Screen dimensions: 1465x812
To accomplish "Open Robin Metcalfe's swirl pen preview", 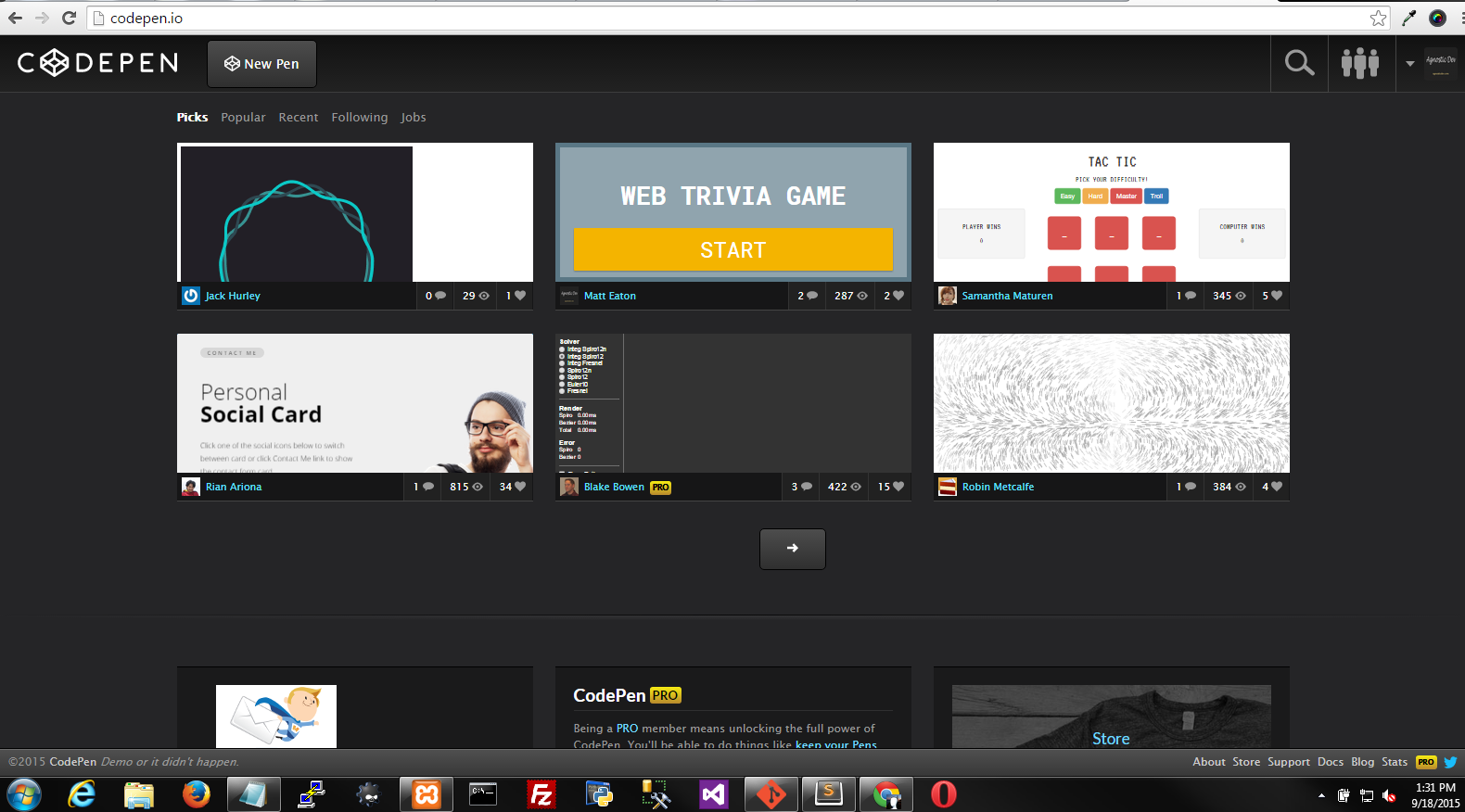I will coord(1112,403).
